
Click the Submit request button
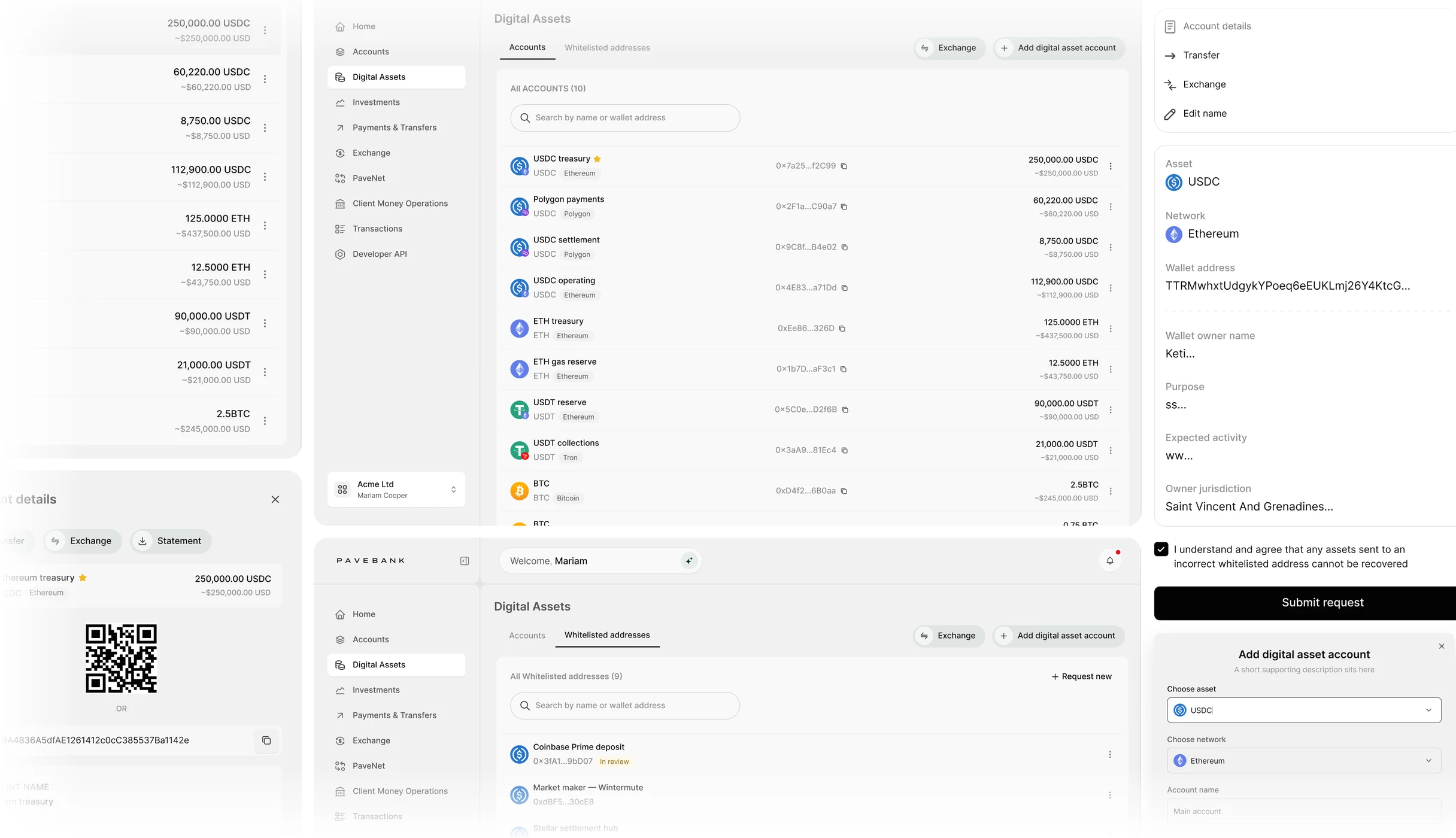[x=1305, y=603]
